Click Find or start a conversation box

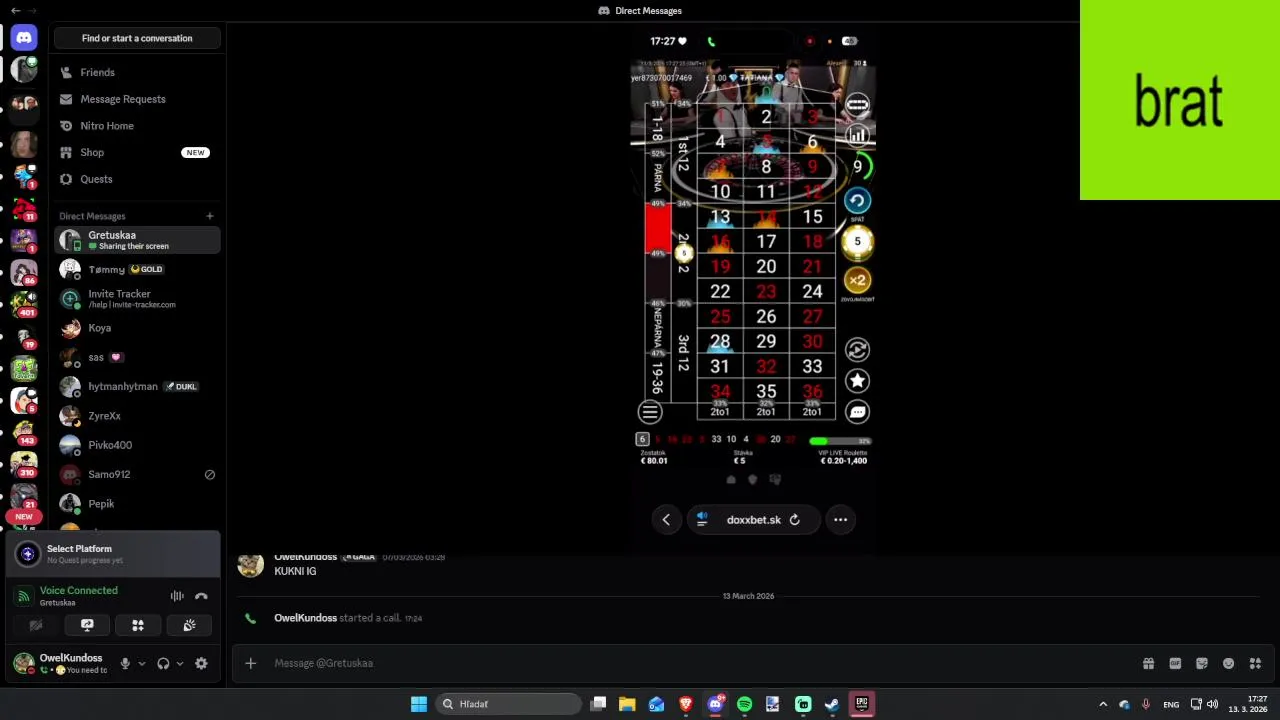pos(137,38)
